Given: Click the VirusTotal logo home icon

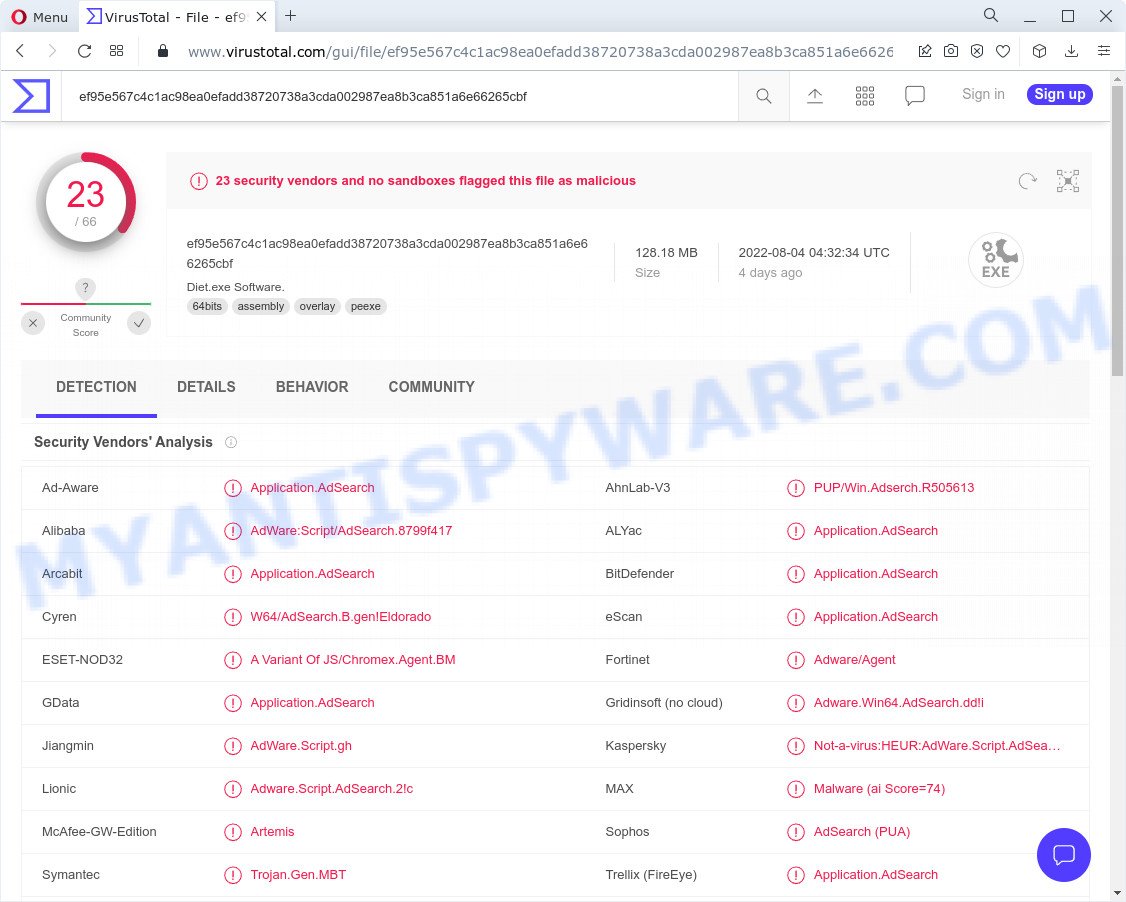Looking at the screenshot, I should tap(32, 96).
